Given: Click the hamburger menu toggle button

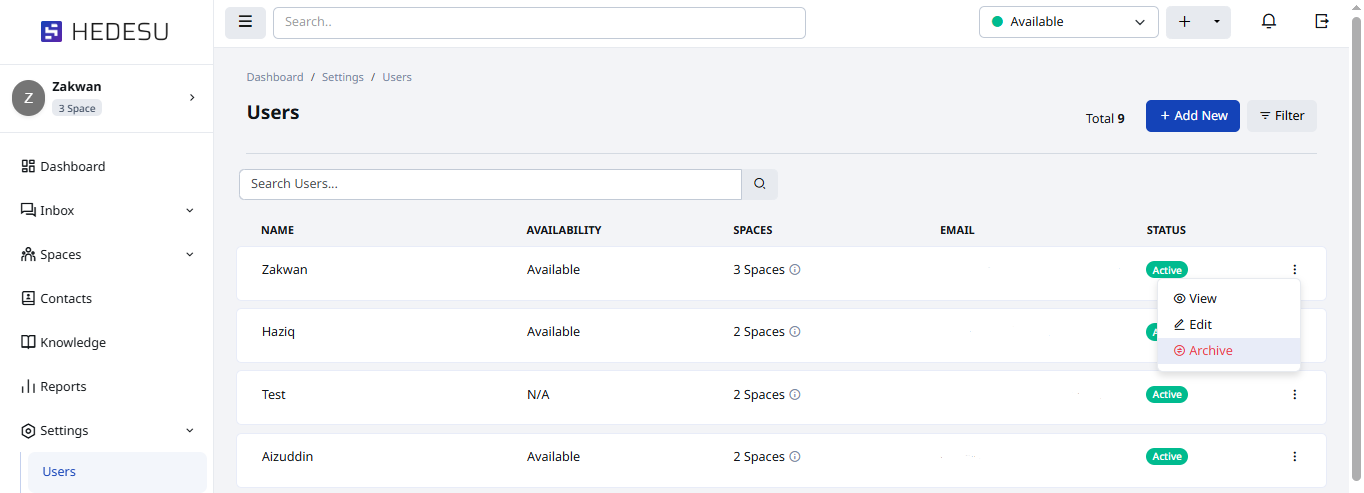Looking at the screenshot, I should coord(245,22).
